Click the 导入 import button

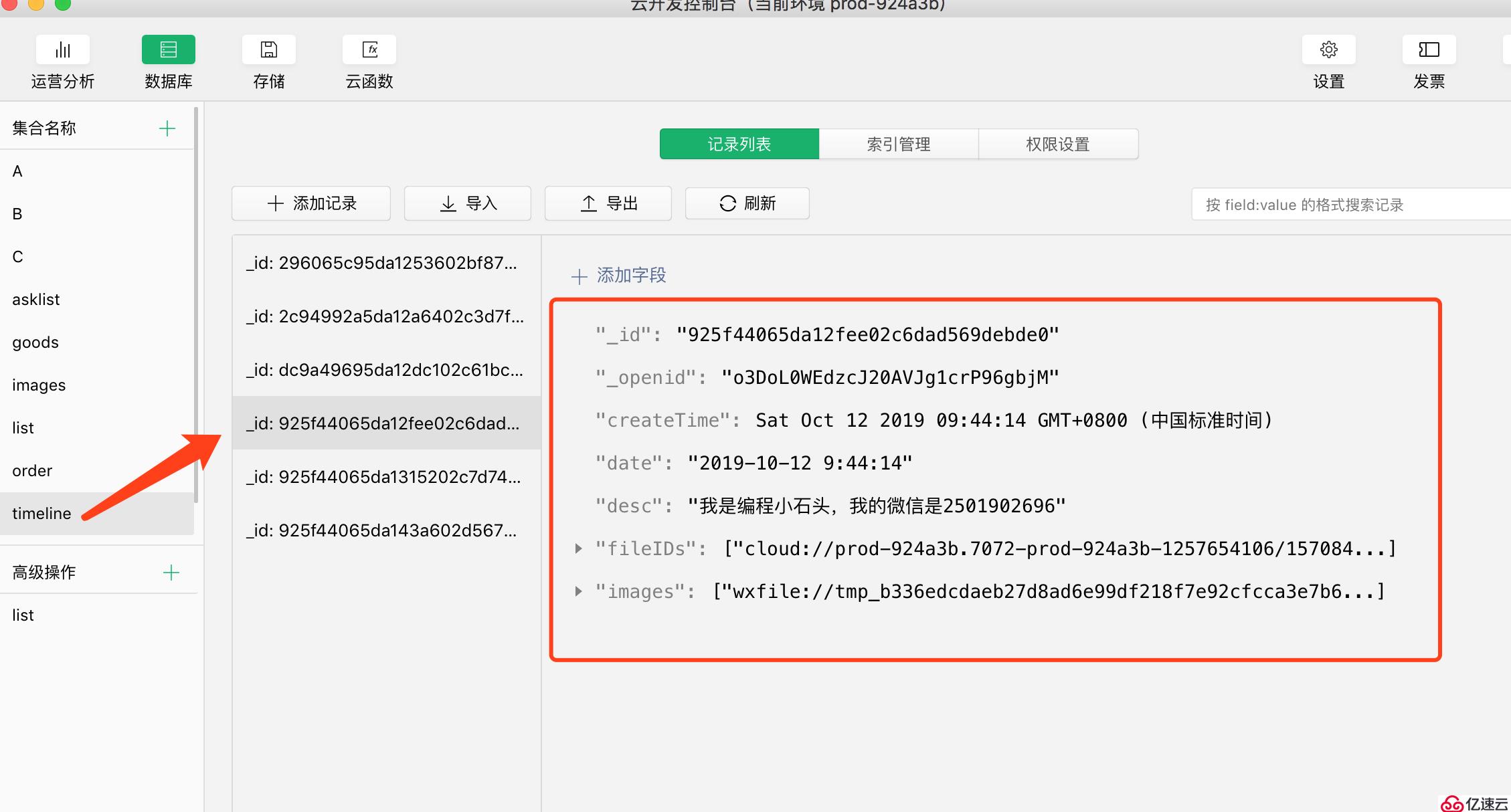(468, 203)
